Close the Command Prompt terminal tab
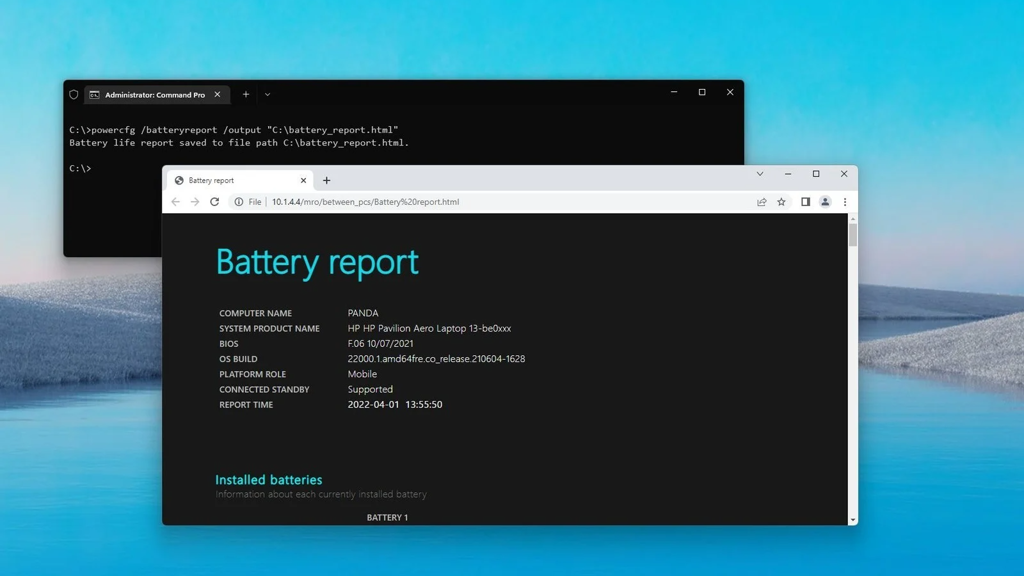Image resolution: width=1024 pixels, height=576 pixels. click(217, 95)
